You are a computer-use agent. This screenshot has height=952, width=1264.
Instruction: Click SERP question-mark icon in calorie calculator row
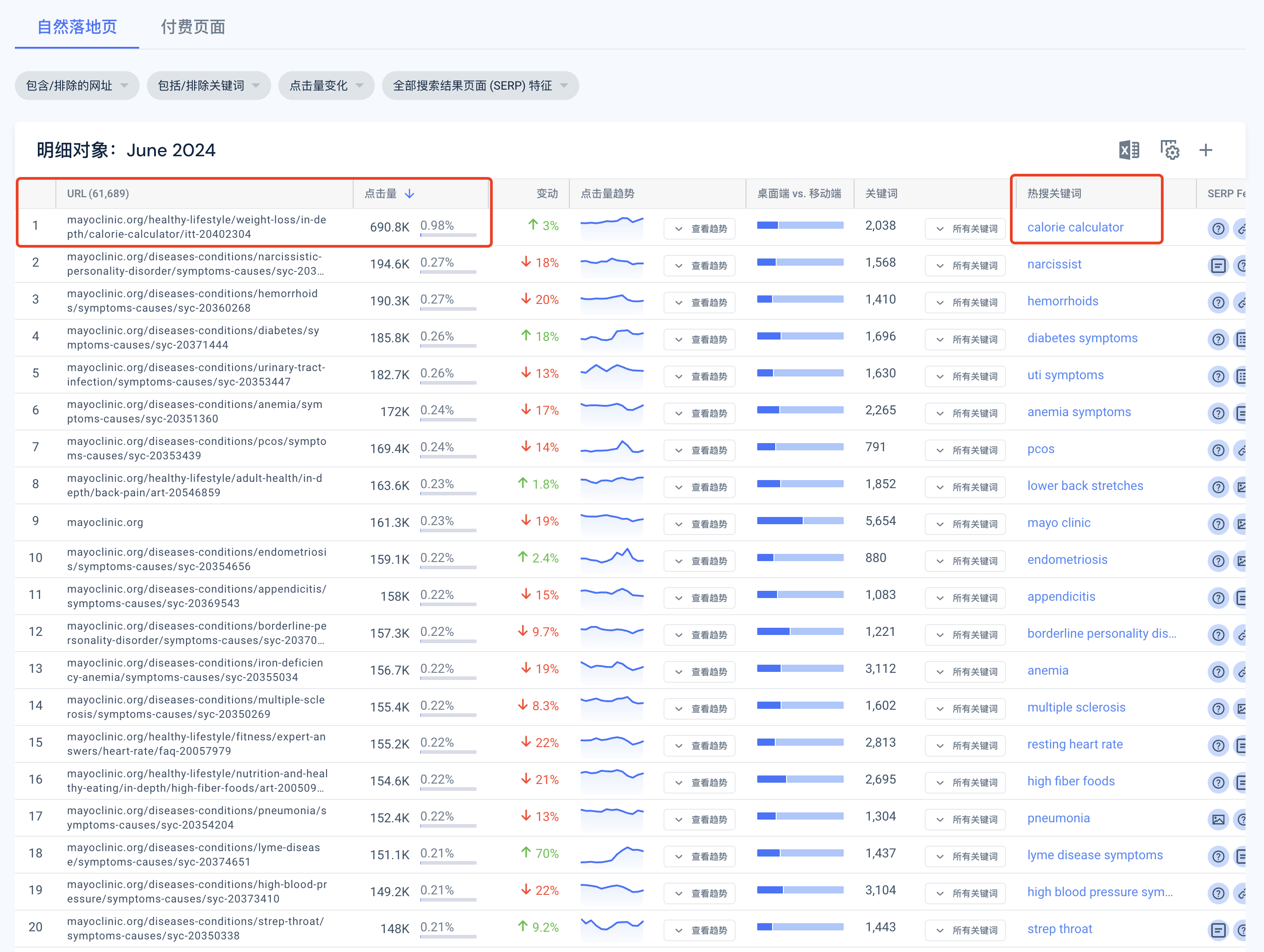click(1219, 229)
